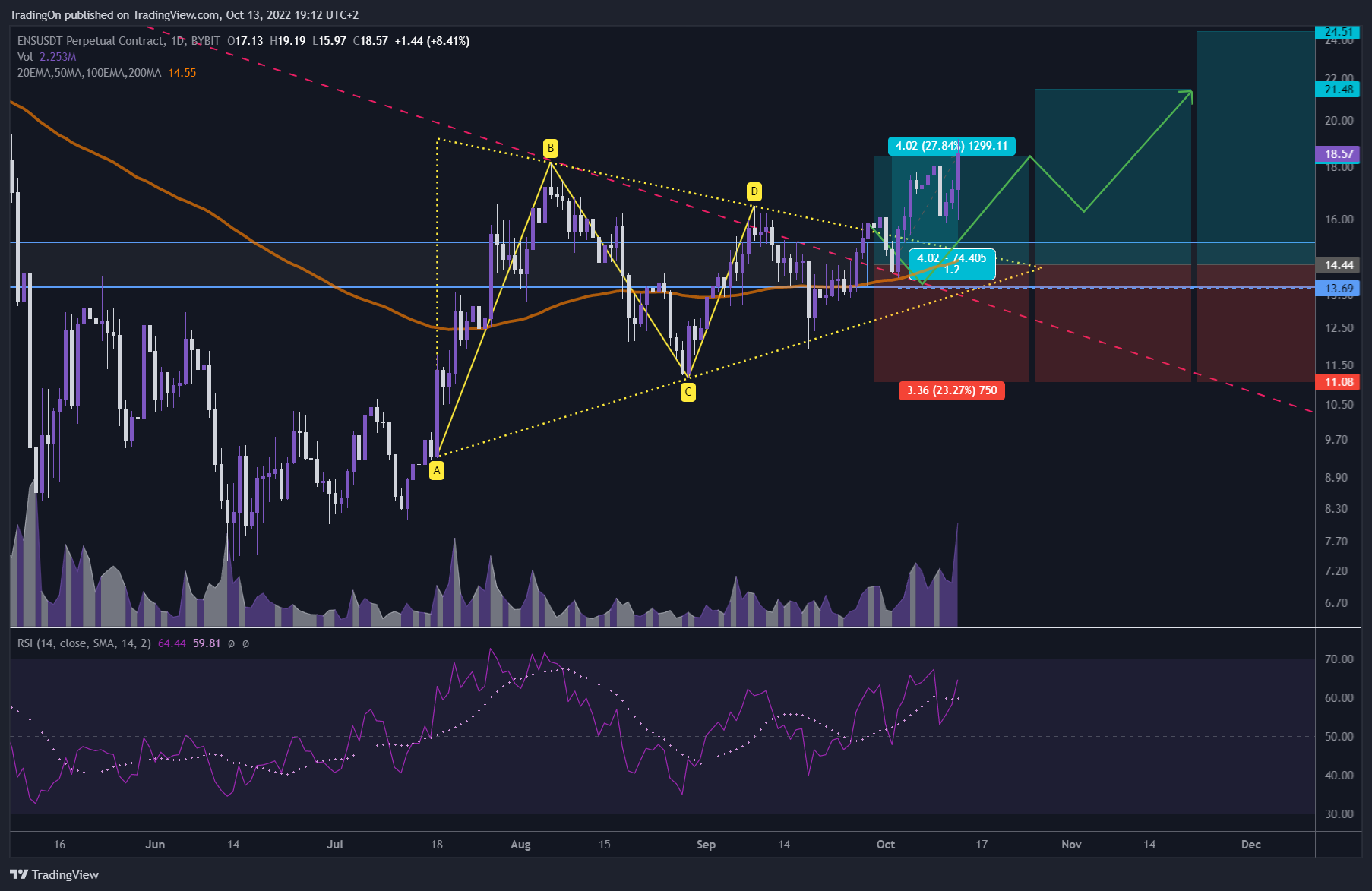Click the Sep date label on time axis

click(706, 845)
